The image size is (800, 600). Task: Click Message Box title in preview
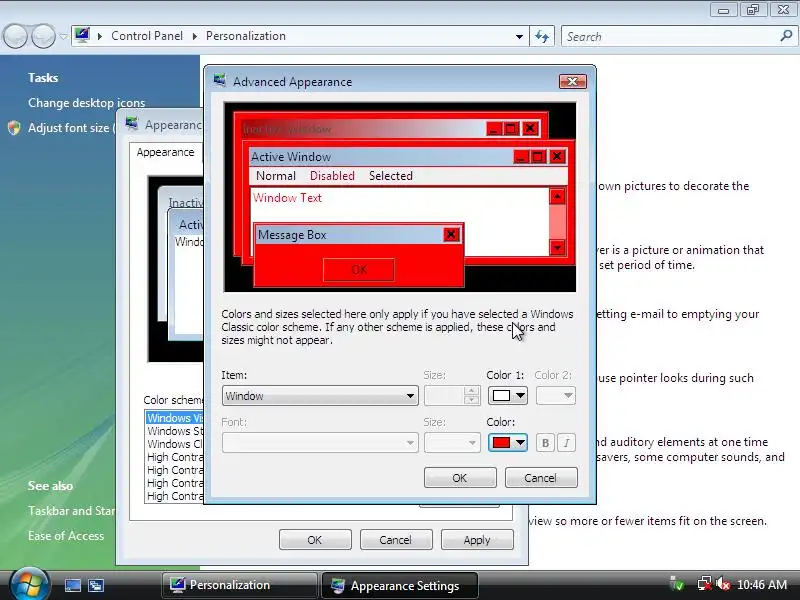click(292, 235)
